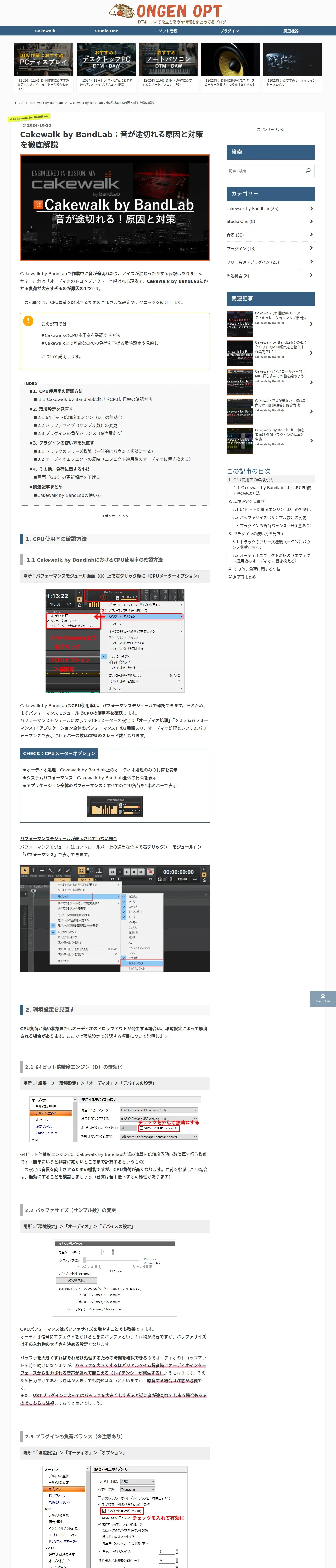Open related article thumbnail for CALスクリプト MIDI編集

[x=240, y=353]
